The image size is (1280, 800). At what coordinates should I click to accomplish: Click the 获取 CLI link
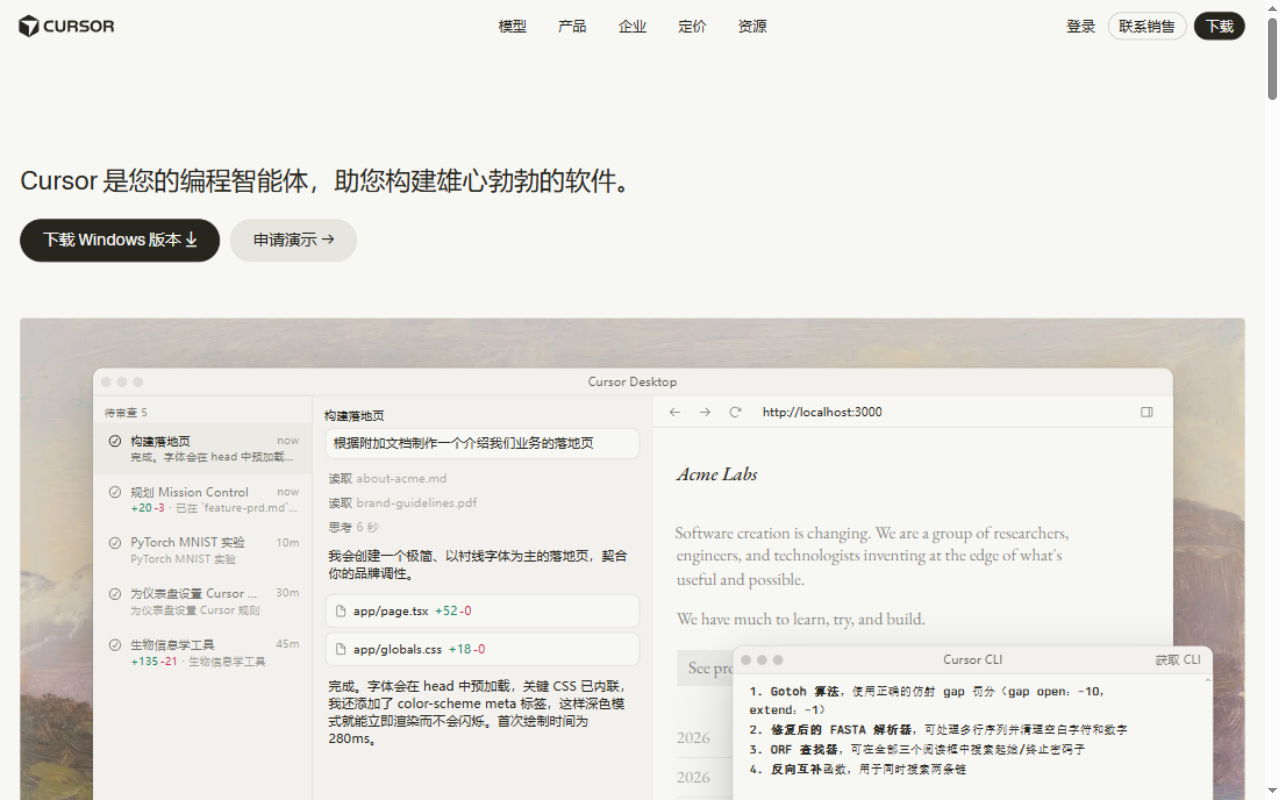coord(1178,660)
